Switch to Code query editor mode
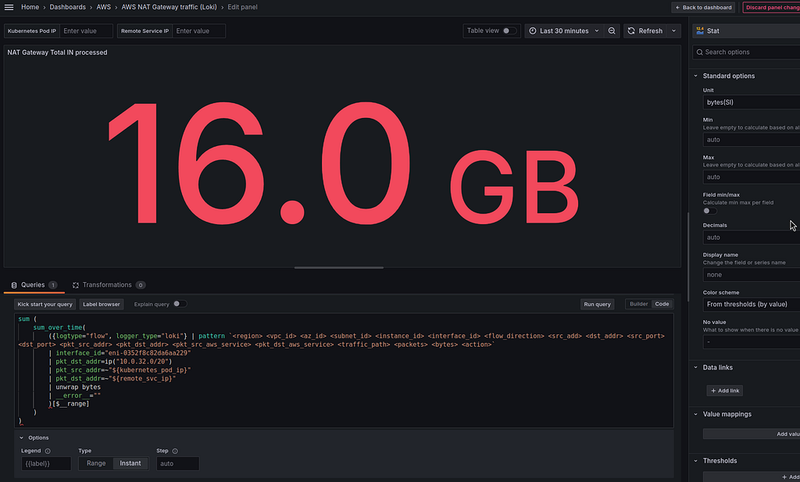 coord(662,304)
